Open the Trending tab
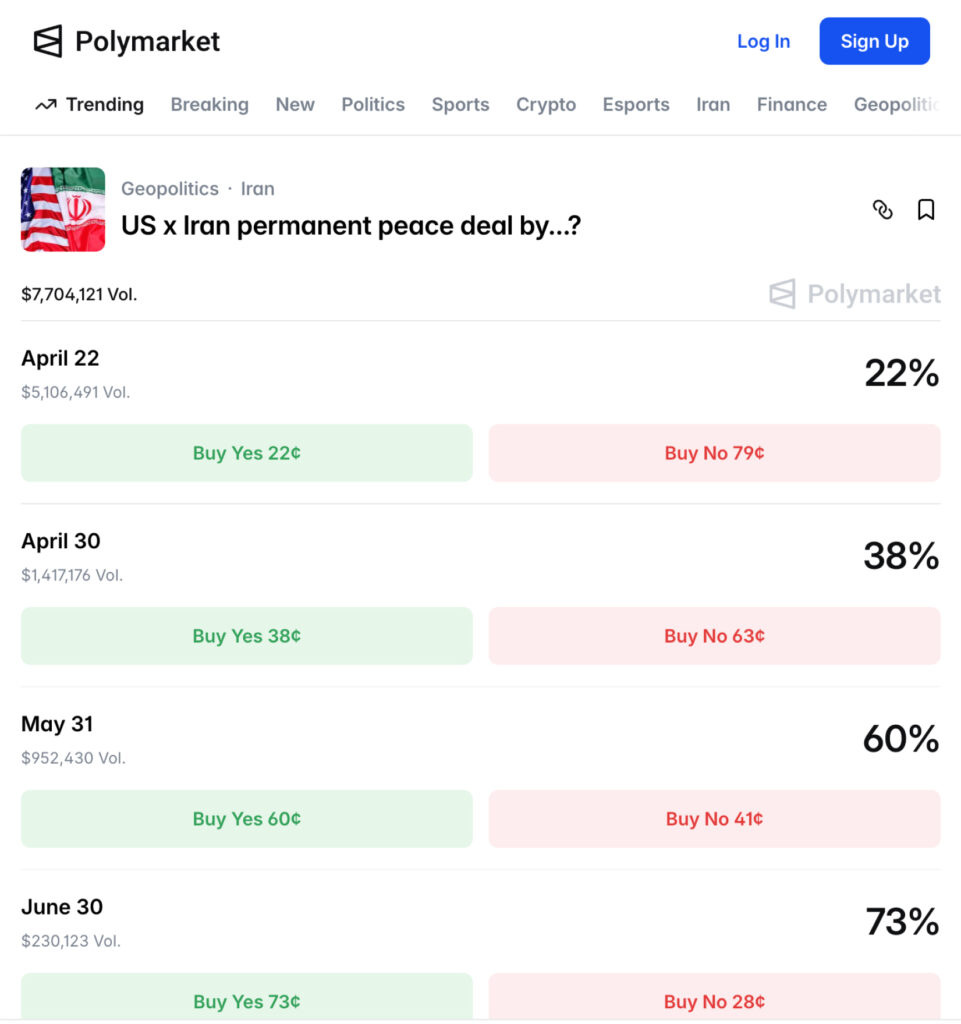Image resolution: width=961 pixels, height=1024 pixels. [90, 104]
